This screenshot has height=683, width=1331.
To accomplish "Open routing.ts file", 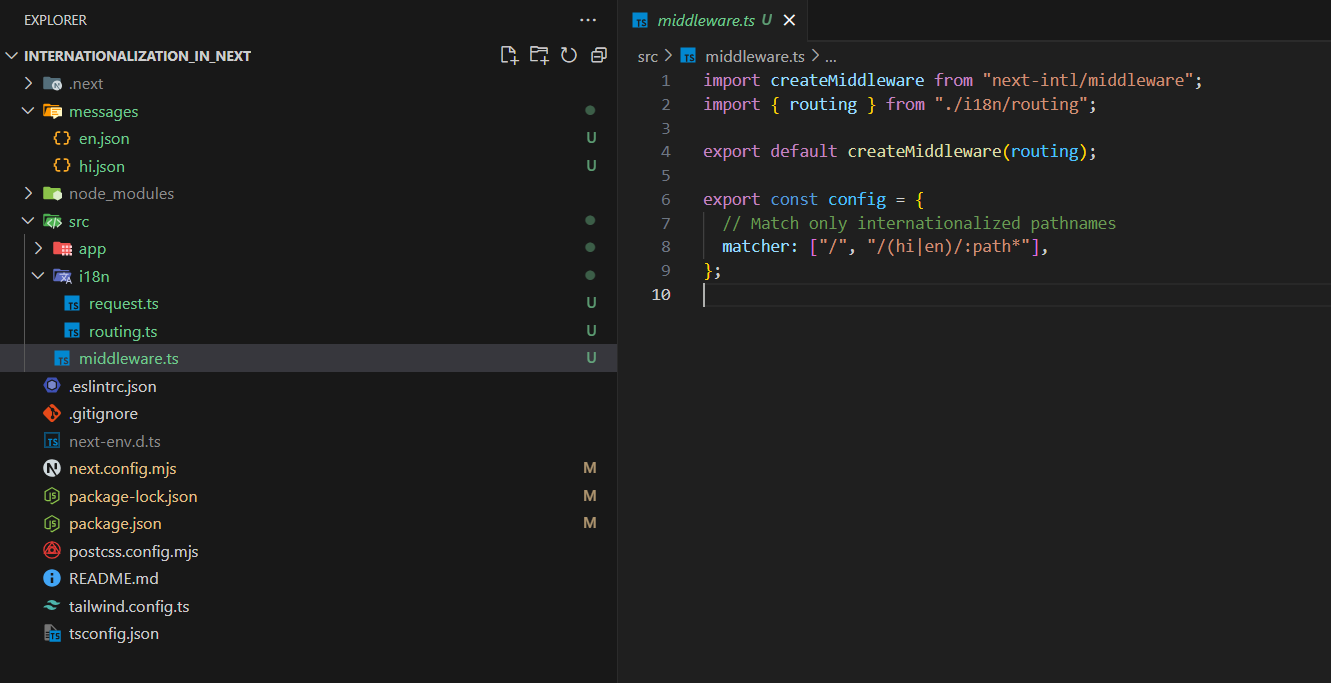I will pos(123,331).
